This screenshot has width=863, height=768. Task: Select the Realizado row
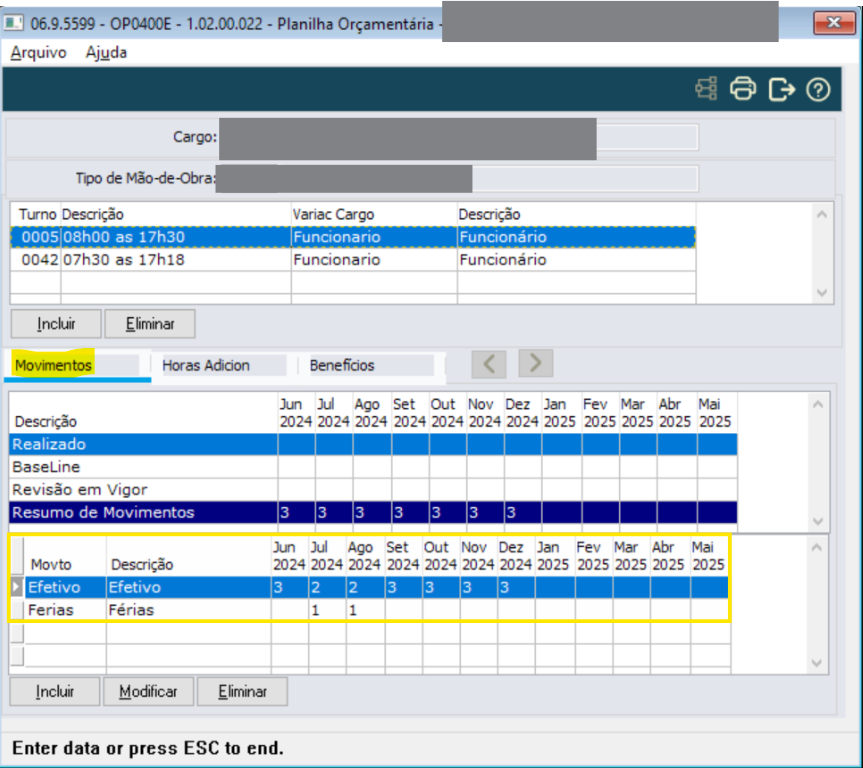tap(373, 444)
